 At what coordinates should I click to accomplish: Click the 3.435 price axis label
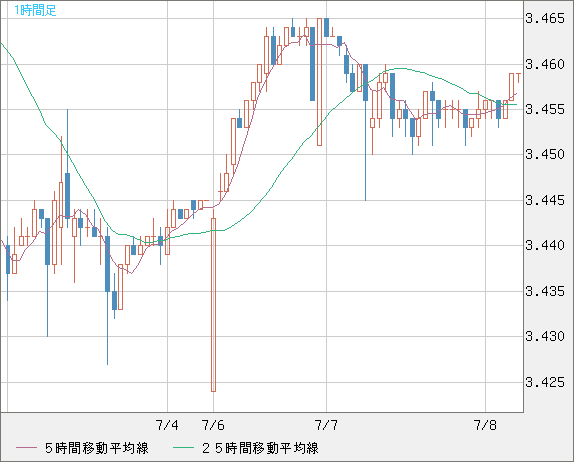click(x=545, y=291)
